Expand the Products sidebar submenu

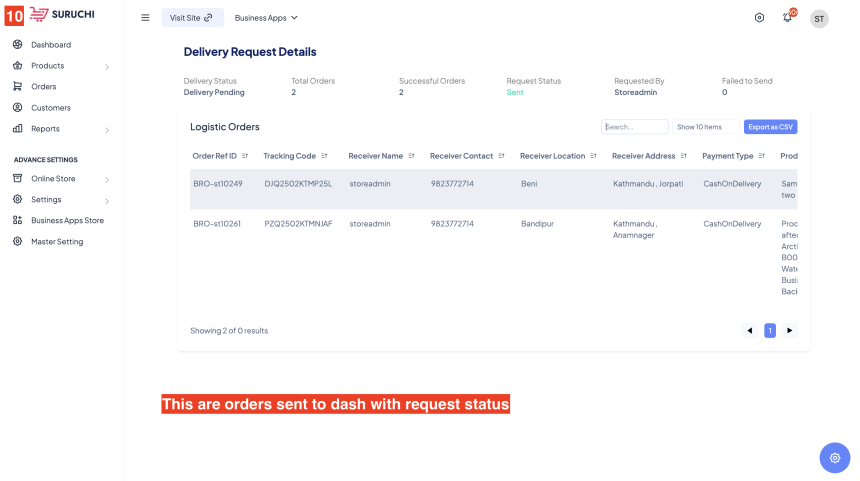[107, 67]
